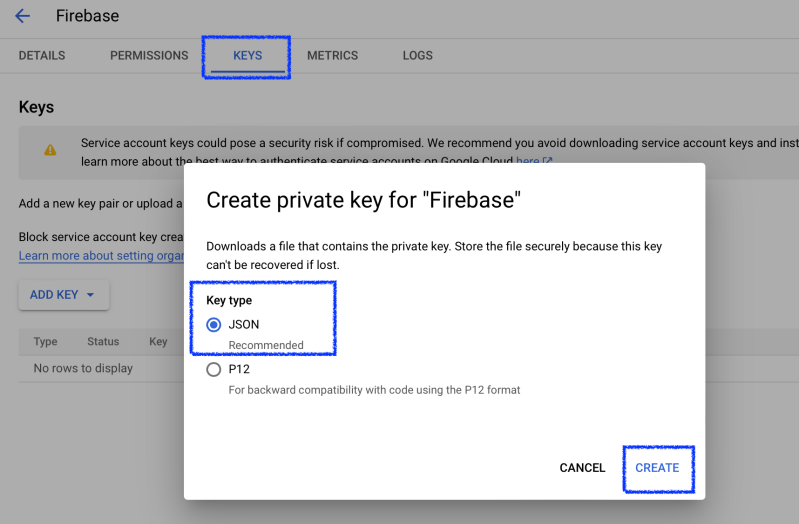Click the yellow warning triangle icon

50,150
